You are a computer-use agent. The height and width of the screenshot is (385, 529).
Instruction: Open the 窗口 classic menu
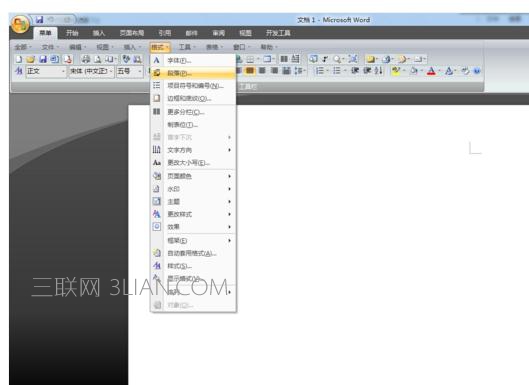pos(241,47)
